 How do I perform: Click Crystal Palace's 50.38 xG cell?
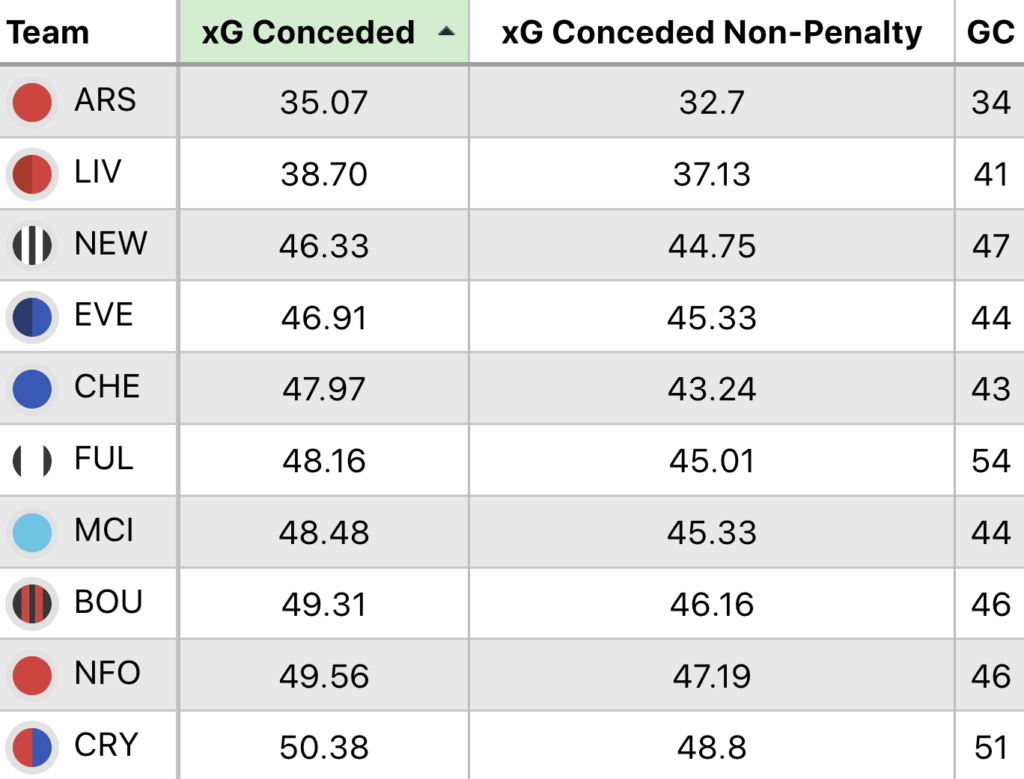click(x=323, y=747)
